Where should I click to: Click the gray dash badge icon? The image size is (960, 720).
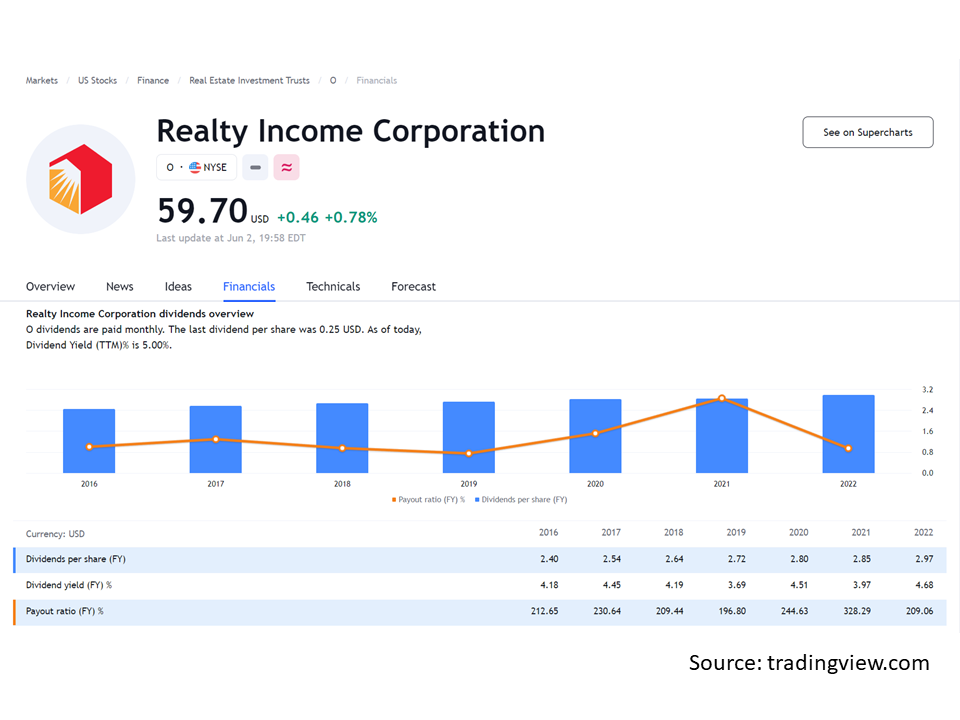point(255,168)
